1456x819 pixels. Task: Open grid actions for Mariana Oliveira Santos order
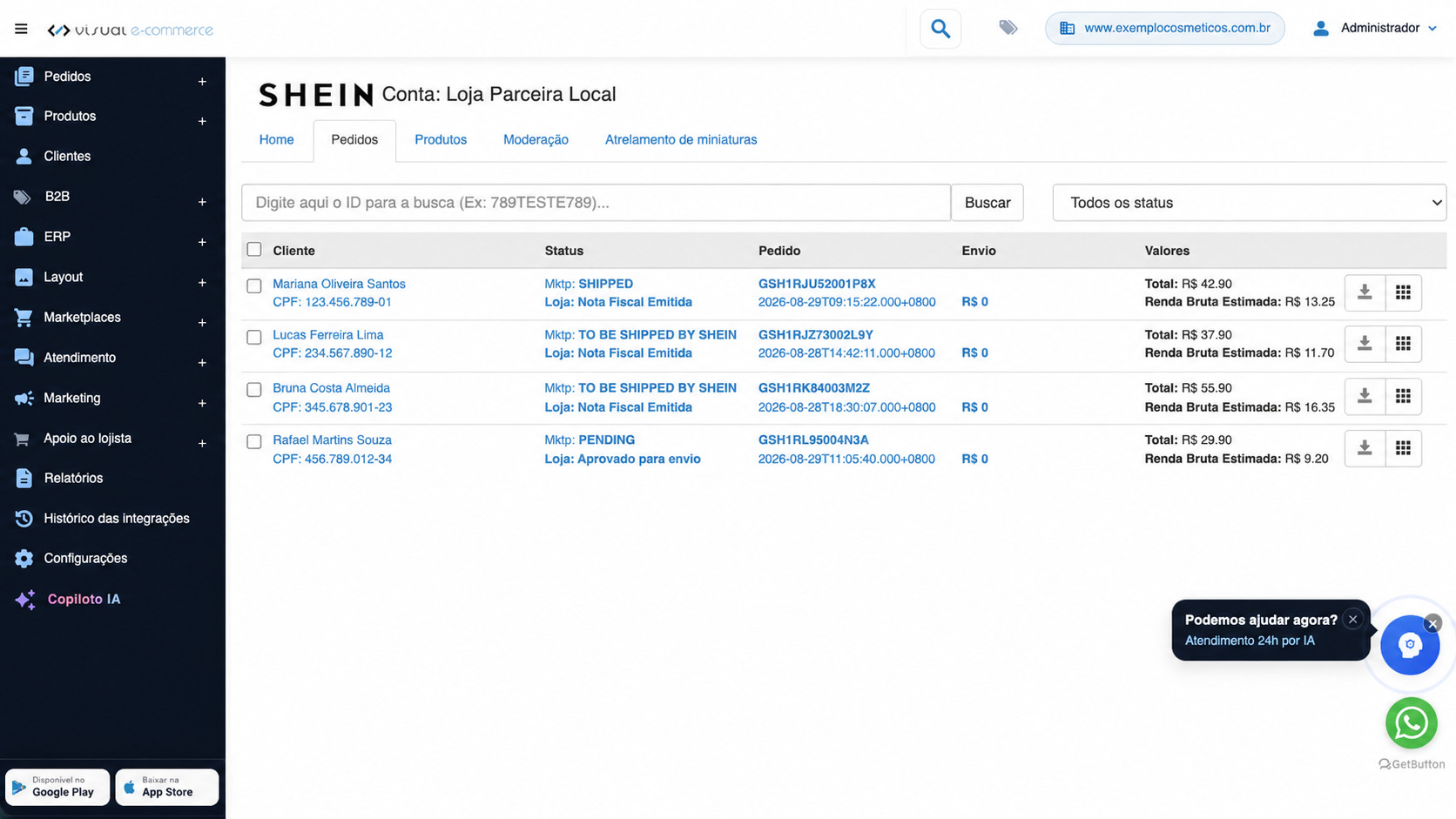point(1403,292)
